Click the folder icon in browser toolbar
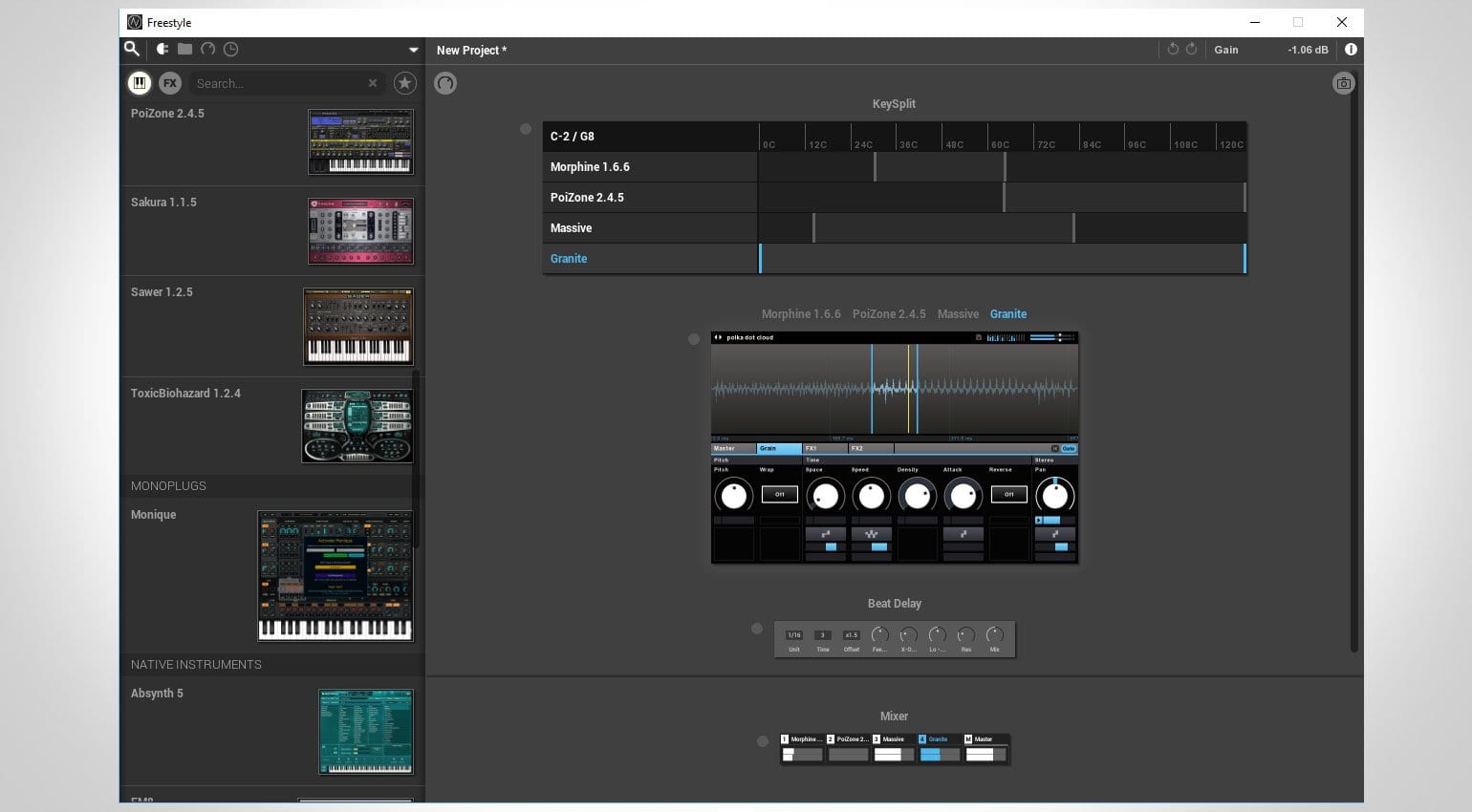Viewport: 1472px width, 812px height. click(184, 49)
